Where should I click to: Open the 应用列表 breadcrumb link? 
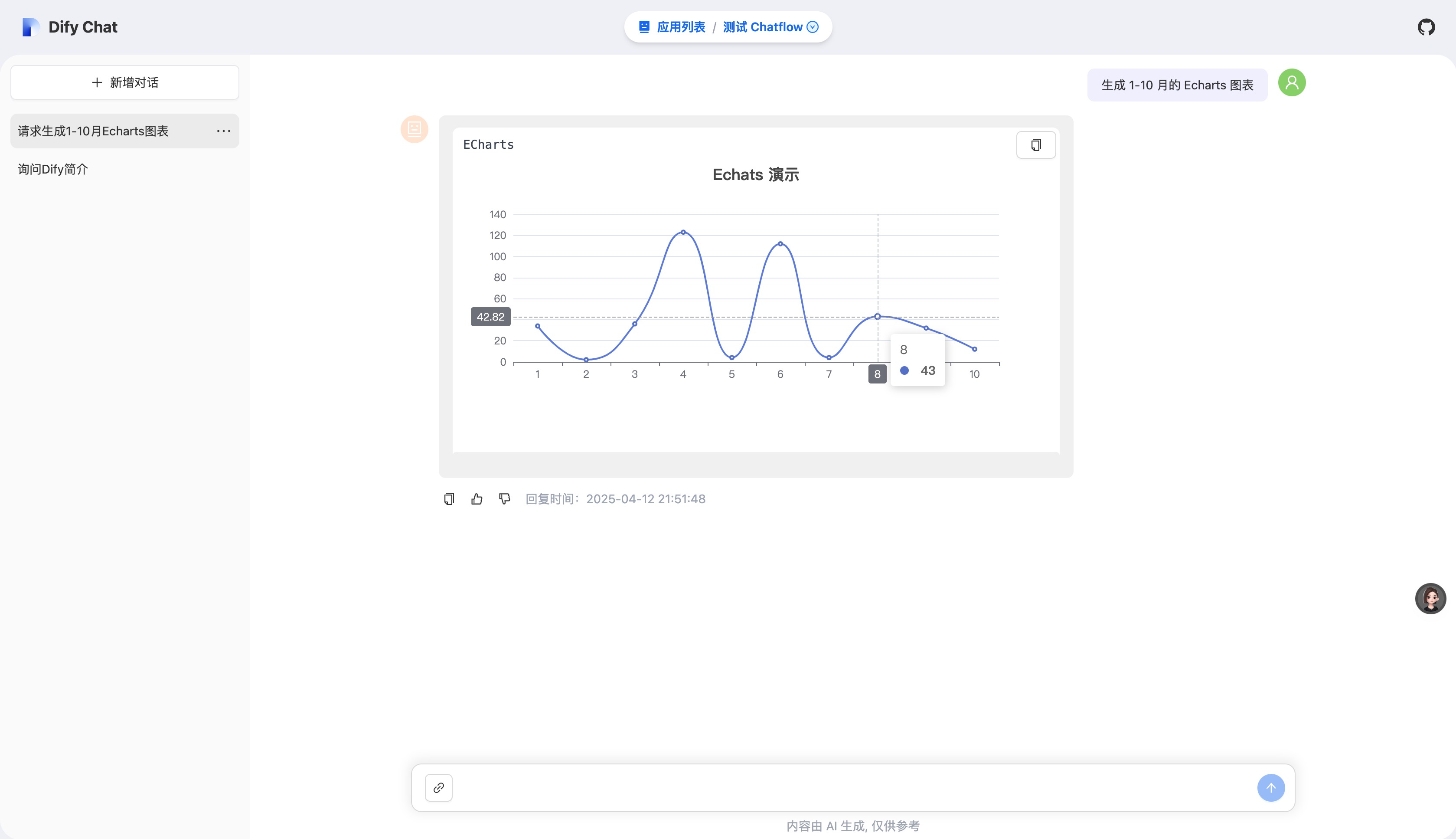point(681,26)
